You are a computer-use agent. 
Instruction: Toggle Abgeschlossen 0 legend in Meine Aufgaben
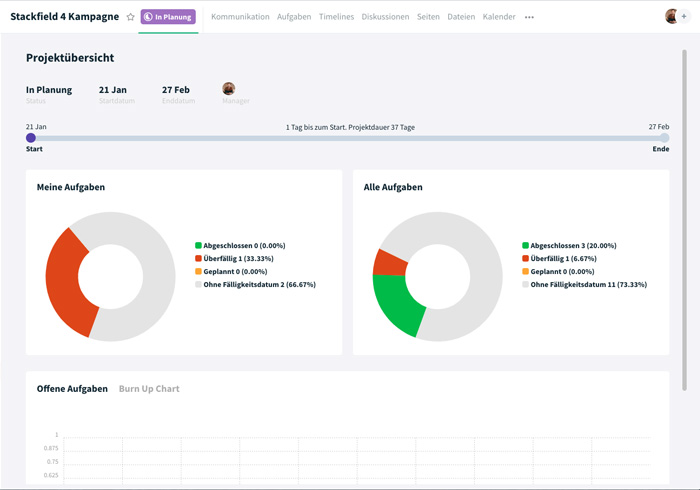tap(240, 245)
